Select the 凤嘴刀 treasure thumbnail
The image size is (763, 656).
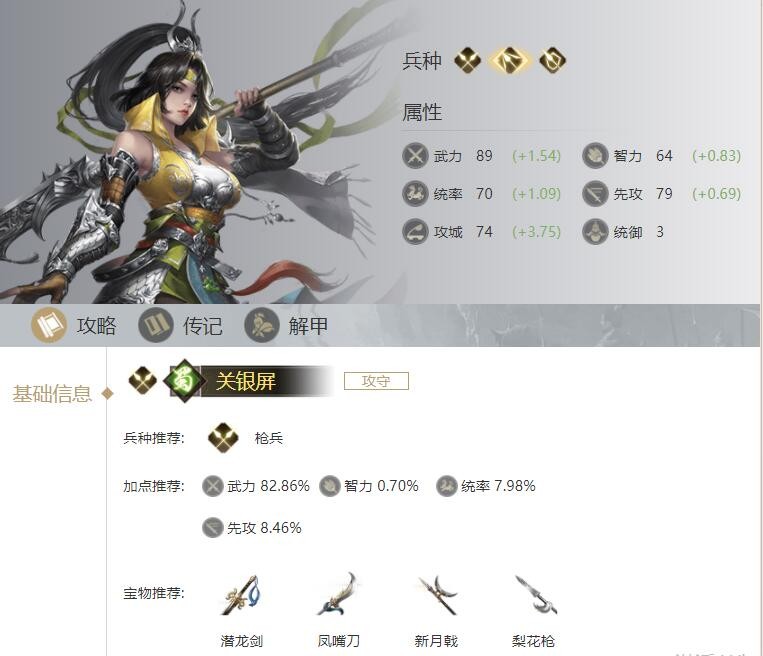click(x=338, y=594)
